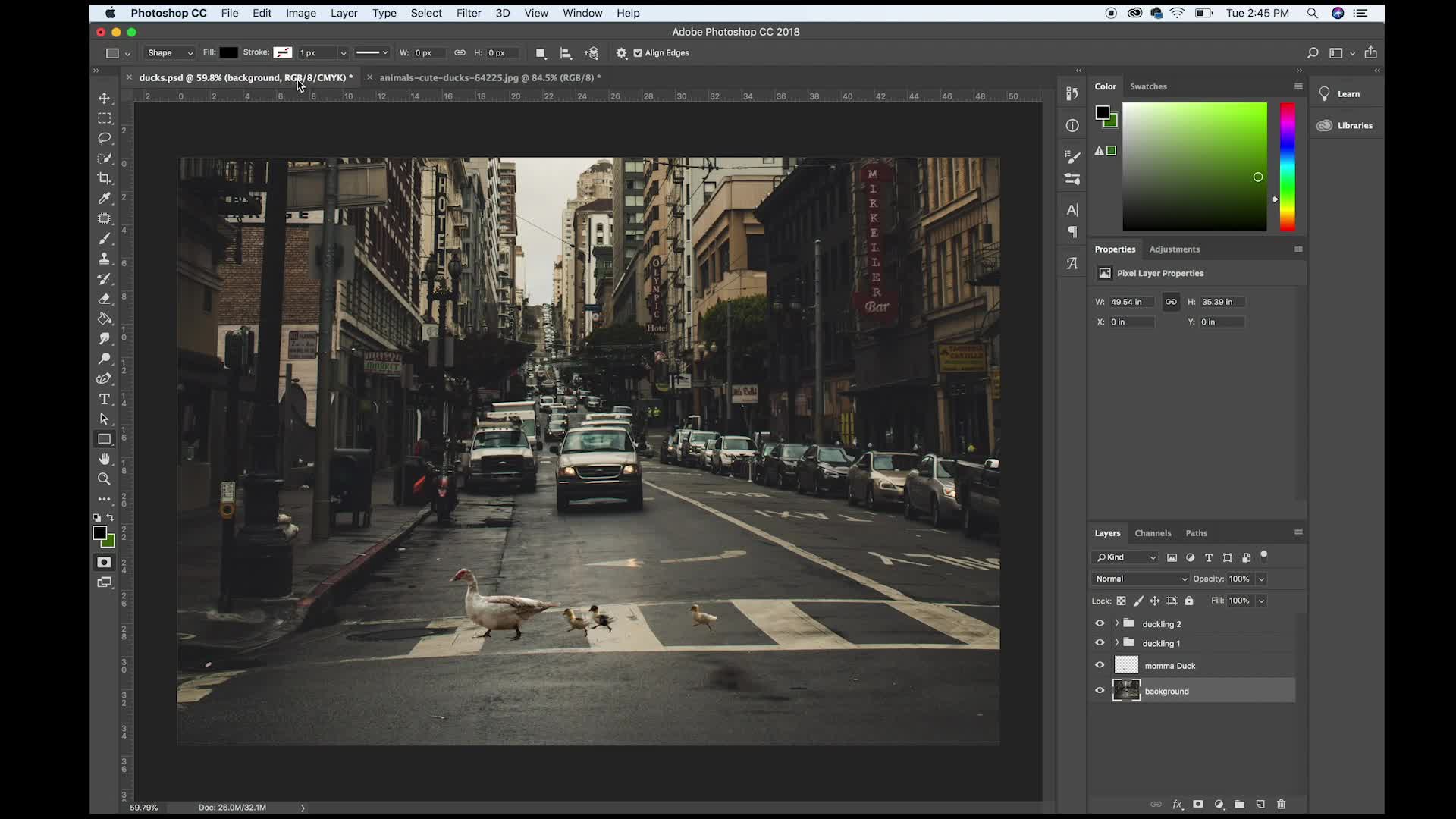Select the Smudge tool

coord(105,338)
